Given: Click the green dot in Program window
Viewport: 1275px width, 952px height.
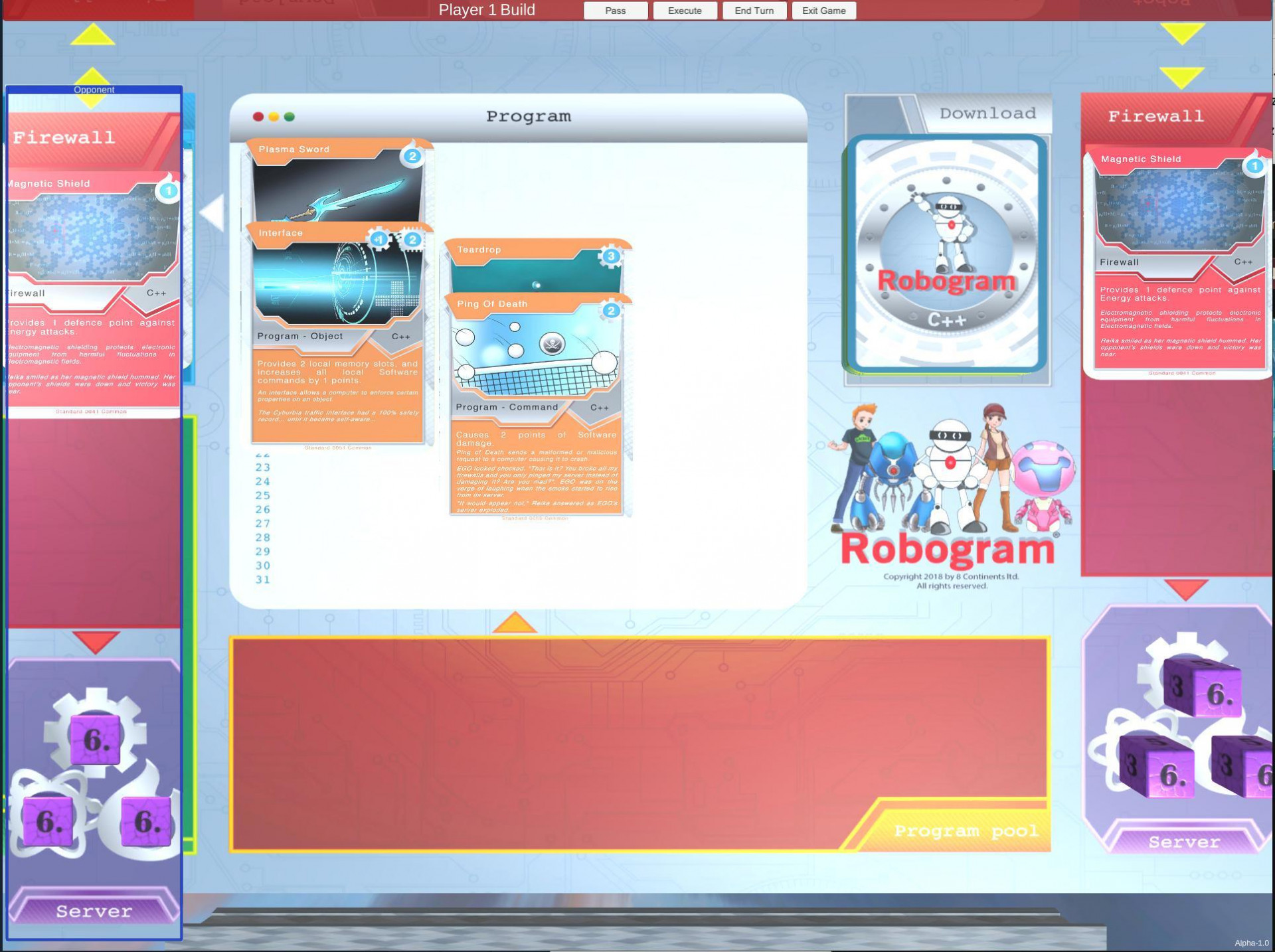Looking at the screenshot, I should (x=289, y=117).
